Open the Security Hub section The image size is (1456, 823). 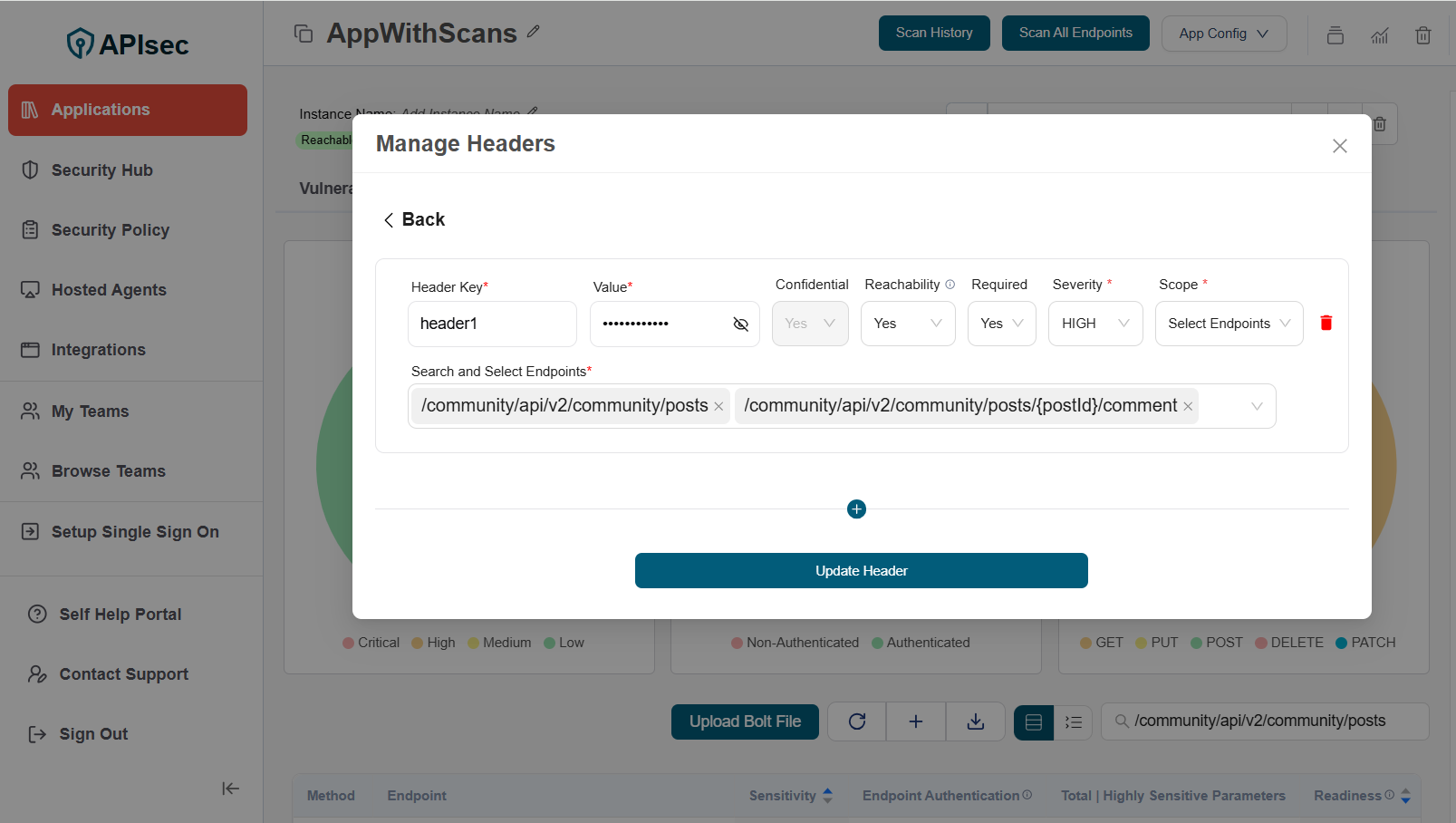click(100, 169)
